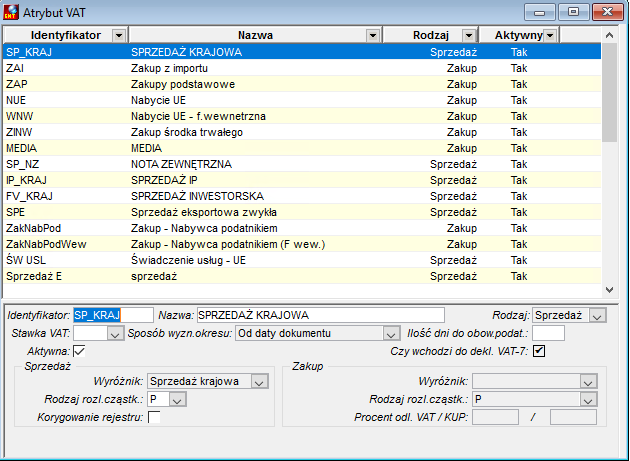Viewport: 630px width, 461px height.
Task: Open the Rodzaj column filter dropdown
Action: click(469, 35)
